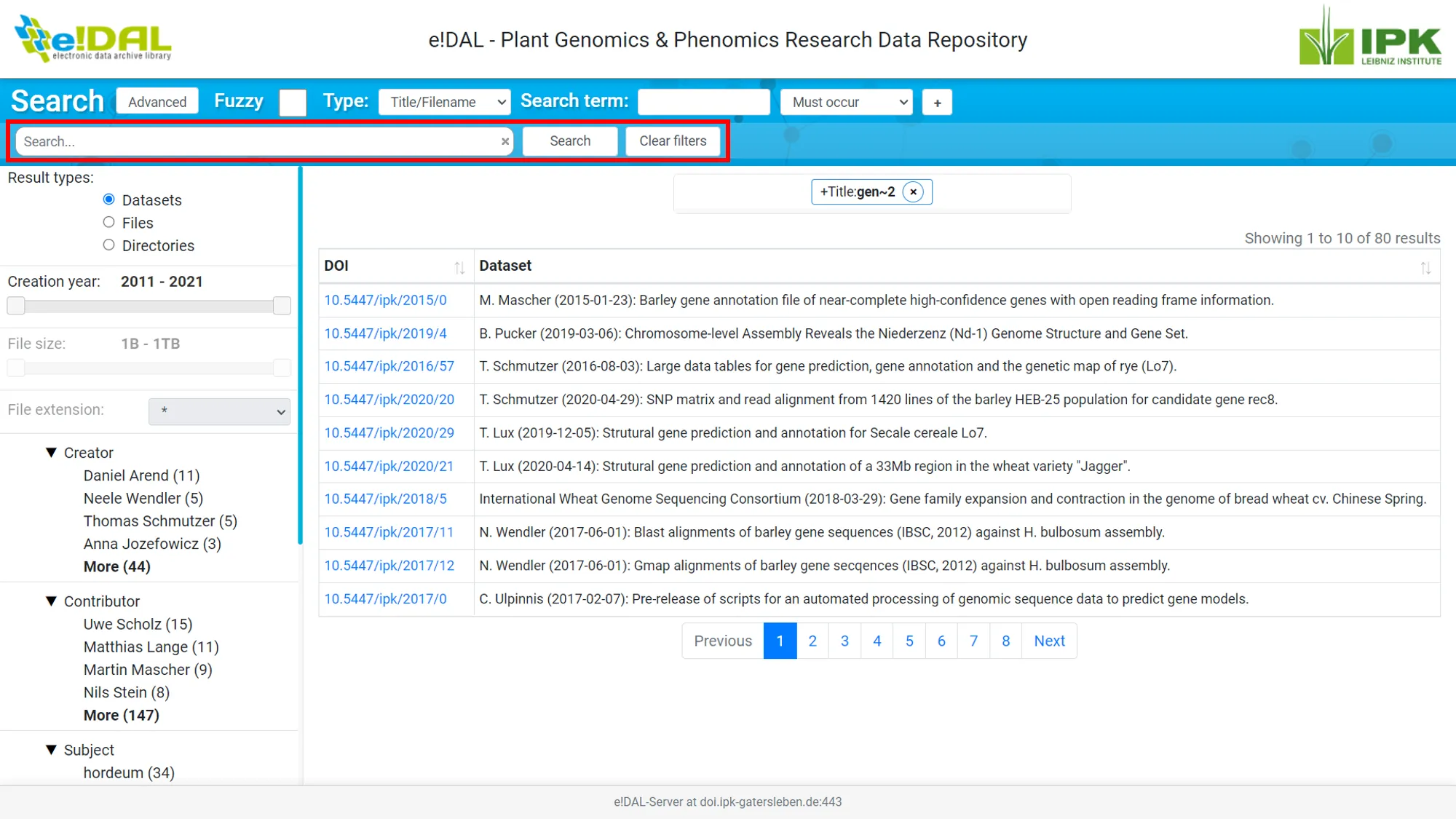Click Next in pagination
The width and height of the screenshot is (1456, 819).
point(1049,641)
